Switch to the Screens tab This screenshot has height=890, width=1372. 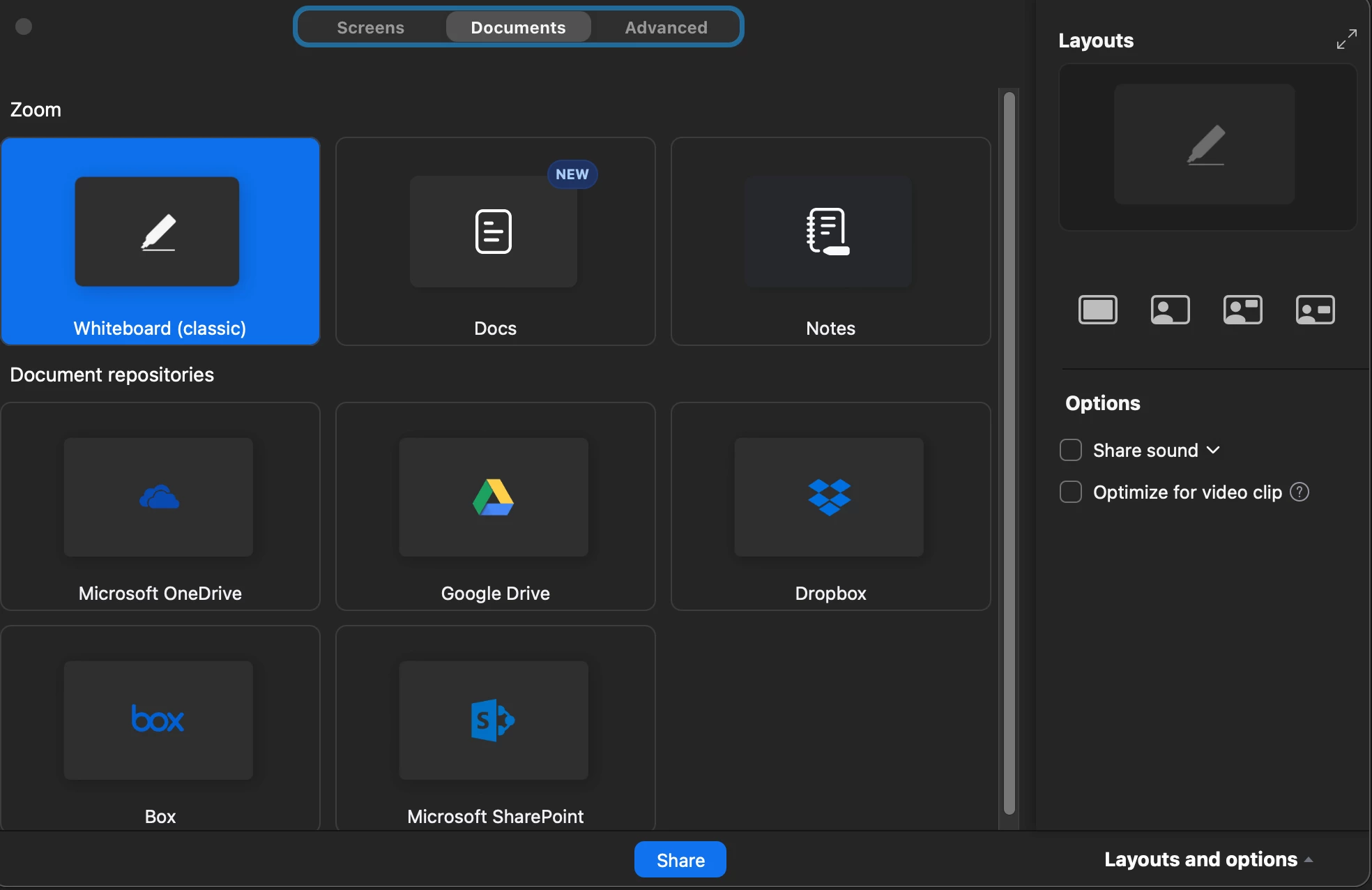370,27
